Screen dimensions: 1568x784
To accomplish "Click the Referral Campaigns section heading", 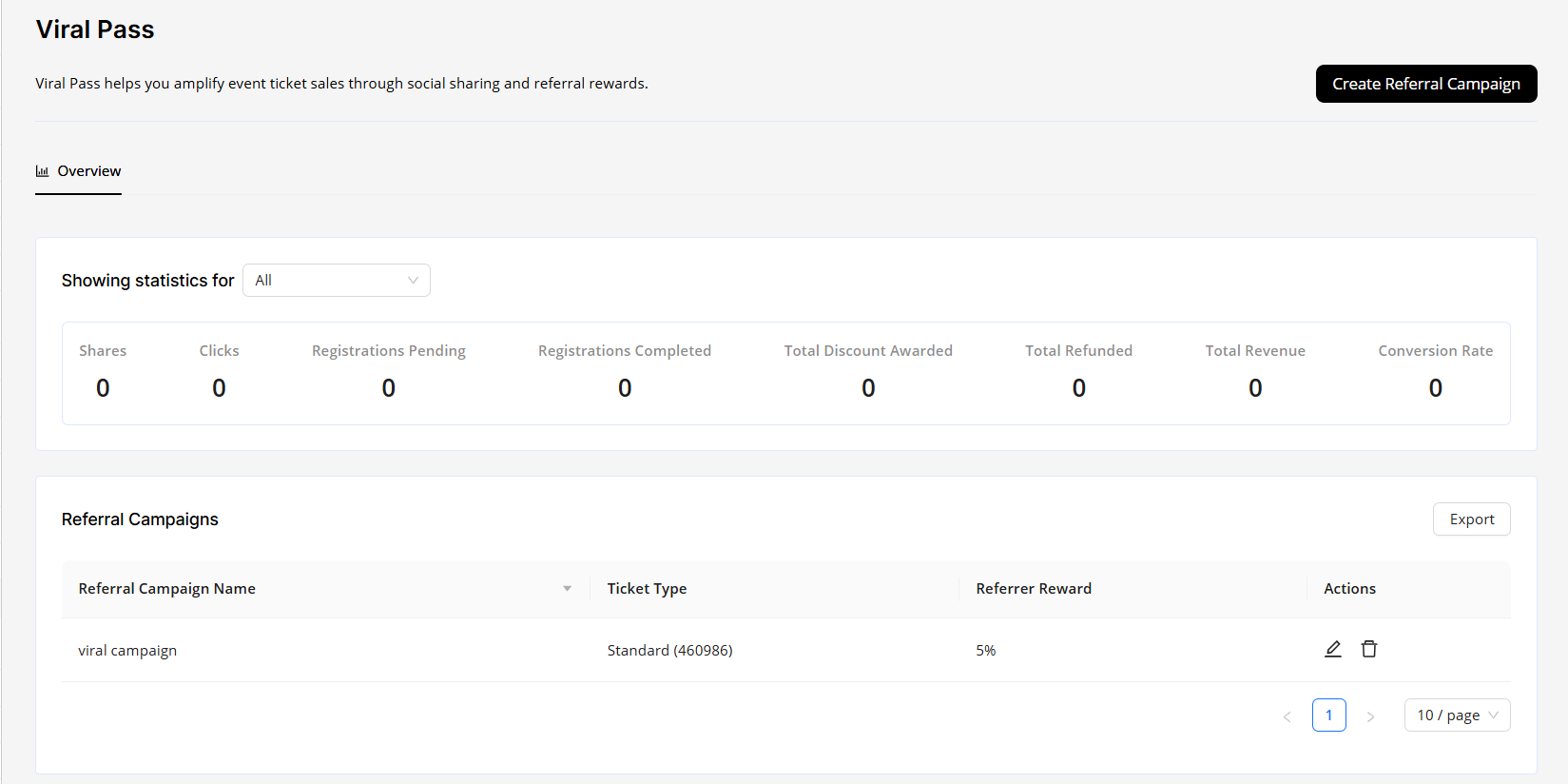I will 140,519.
